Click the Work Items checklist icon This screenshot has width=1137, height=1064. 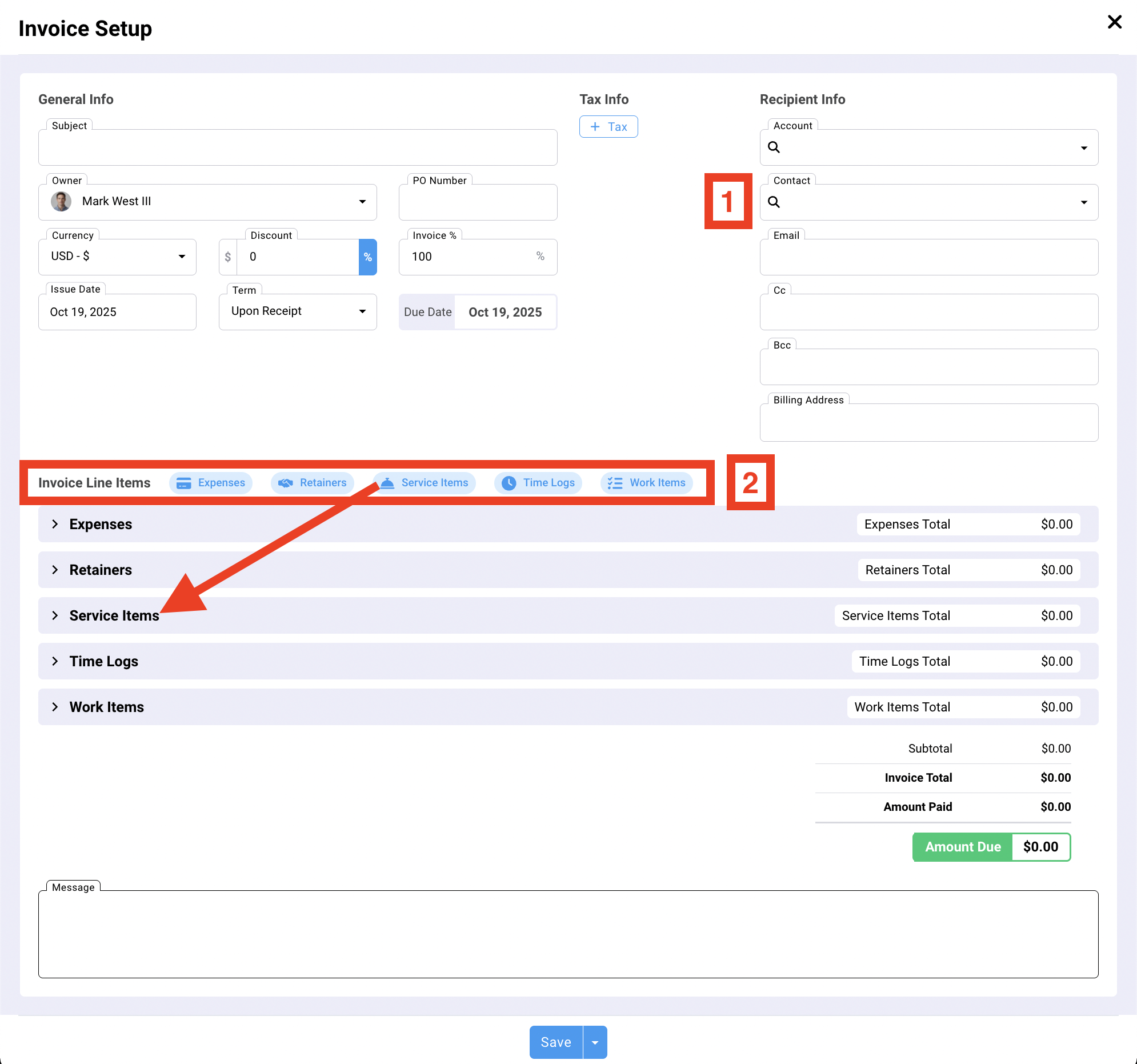click(615, 483)
